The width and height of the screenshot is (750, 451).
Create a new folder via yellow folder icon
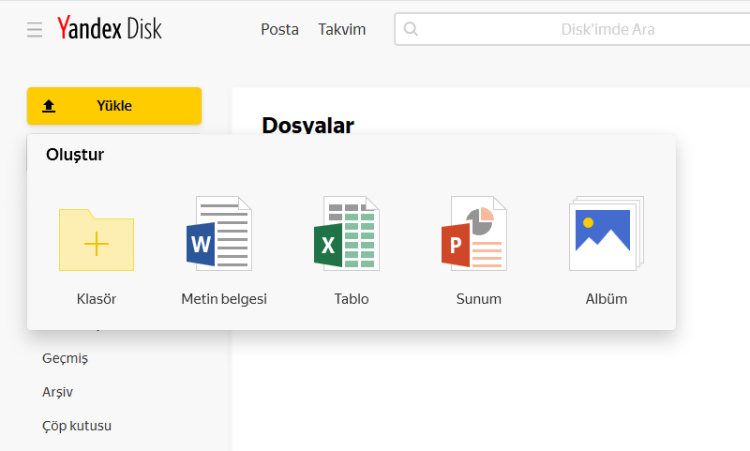pos(96,240)
